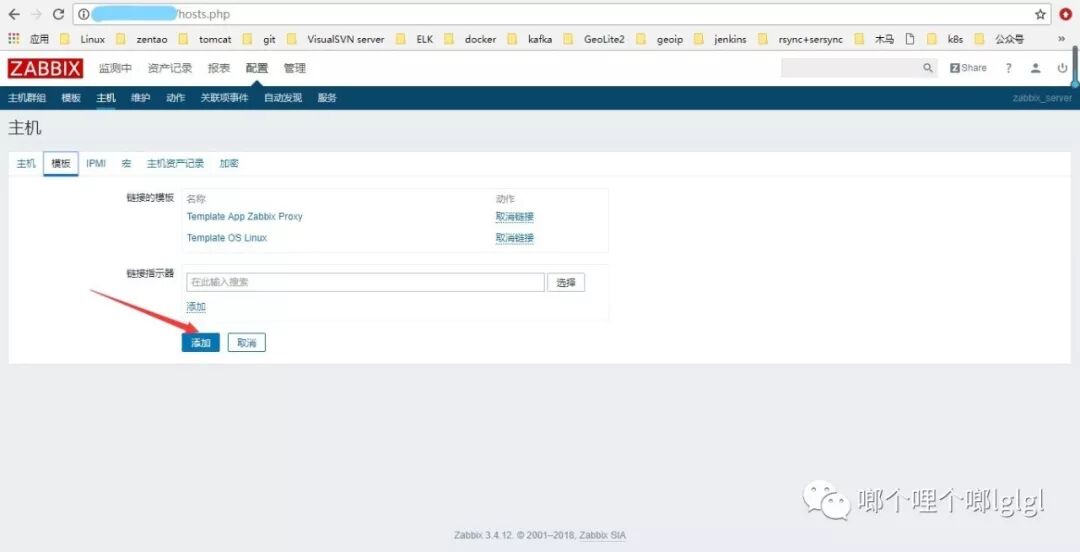Open the jenkins bookmark folder
This screenshot has width=1080, height=552.
[x=720, y=39]
